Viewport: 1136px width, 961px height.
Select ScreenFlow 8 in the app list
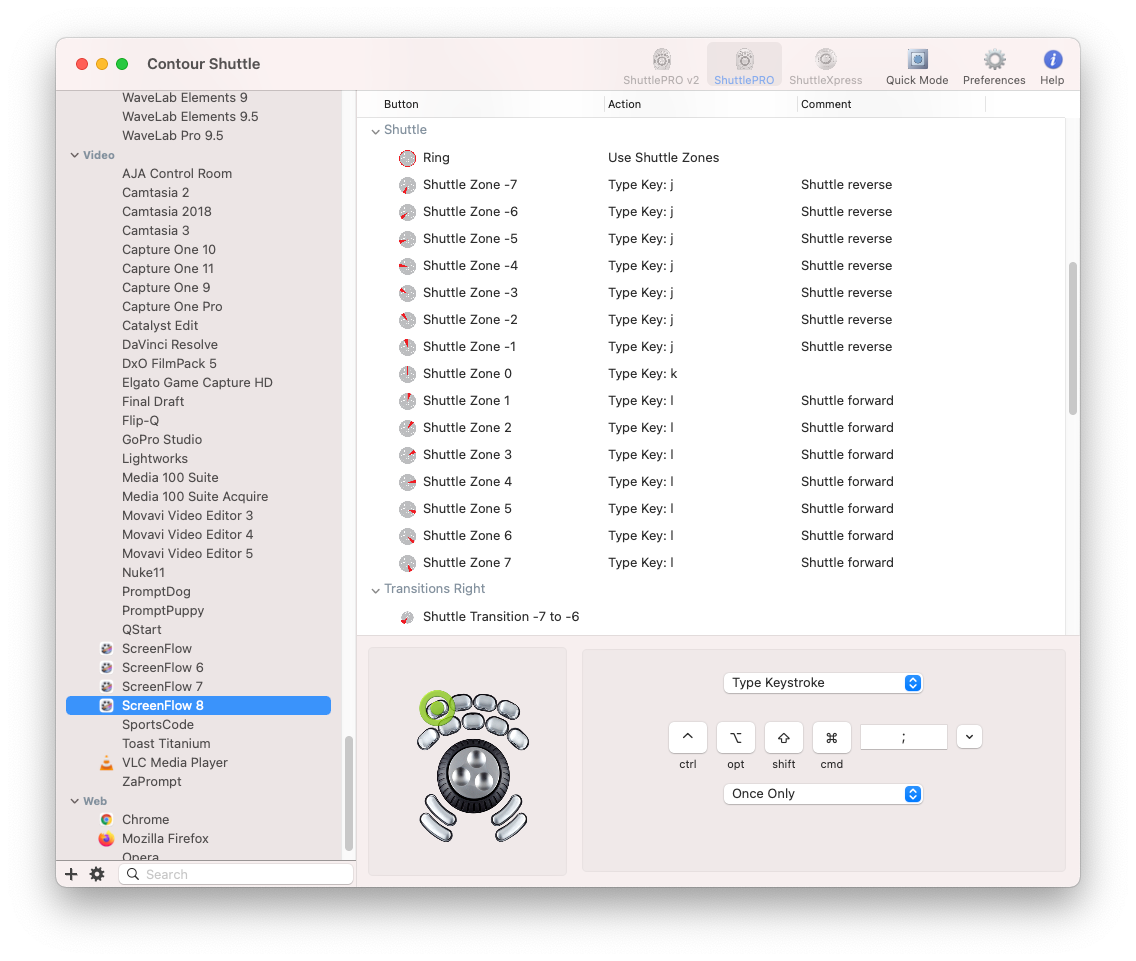[x=199, y=705]
